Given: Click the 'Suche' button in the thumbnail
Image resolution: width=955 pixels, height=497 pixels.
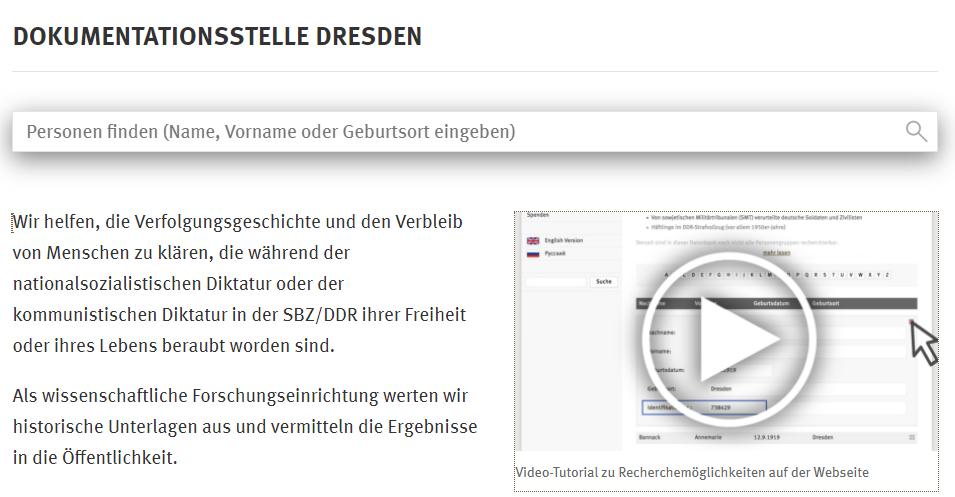Looking at the screenshot, I should 603,282.
